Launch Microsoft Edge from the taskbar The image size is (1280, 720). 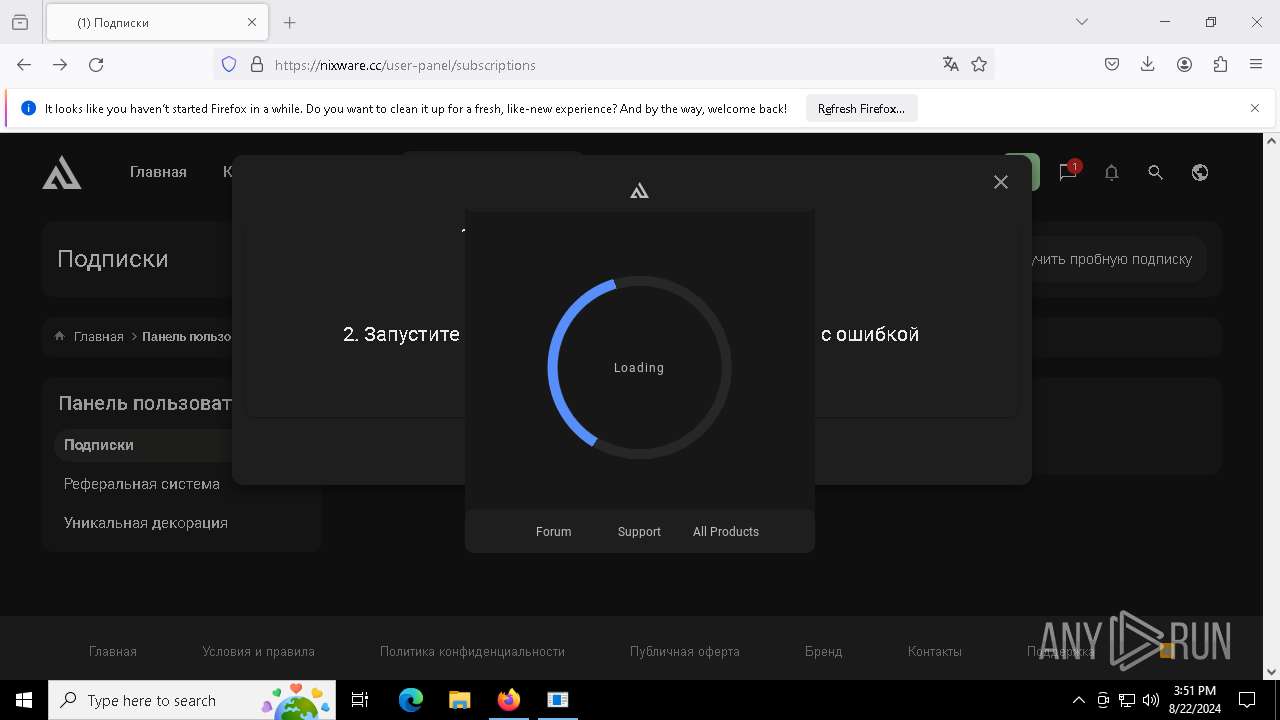411,700
